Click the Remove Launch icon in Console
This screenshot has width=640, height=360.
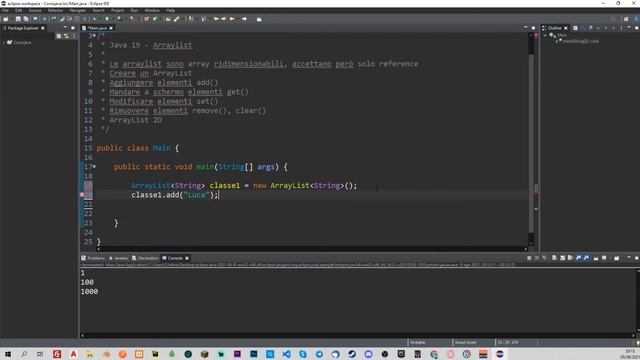pyautogui.click(x=537, y=258)
